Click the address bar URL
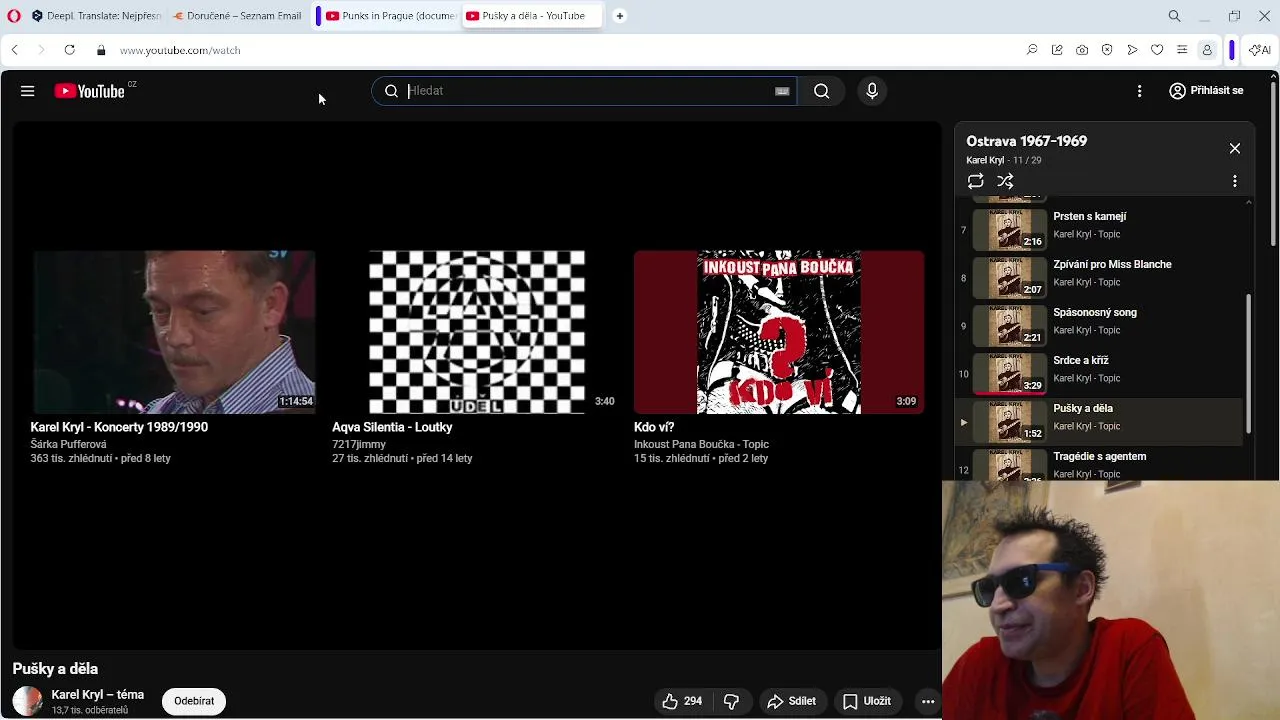Viewport: 1280px width, 720px height. tap(180, 50)
